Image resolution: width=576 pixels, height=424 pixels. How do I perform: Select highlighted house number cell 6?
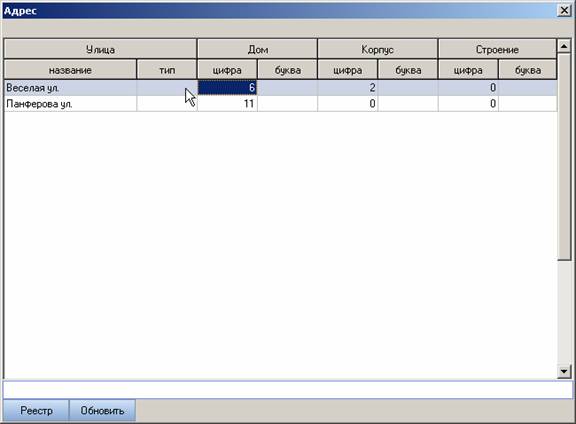(x=227, y=88)
